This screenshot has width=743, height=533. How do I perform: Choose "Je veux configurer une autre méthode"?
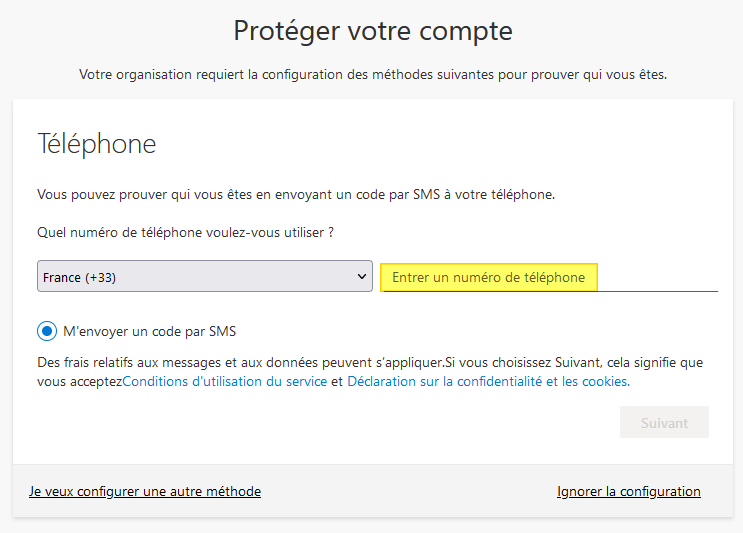(x=145, y=491)
